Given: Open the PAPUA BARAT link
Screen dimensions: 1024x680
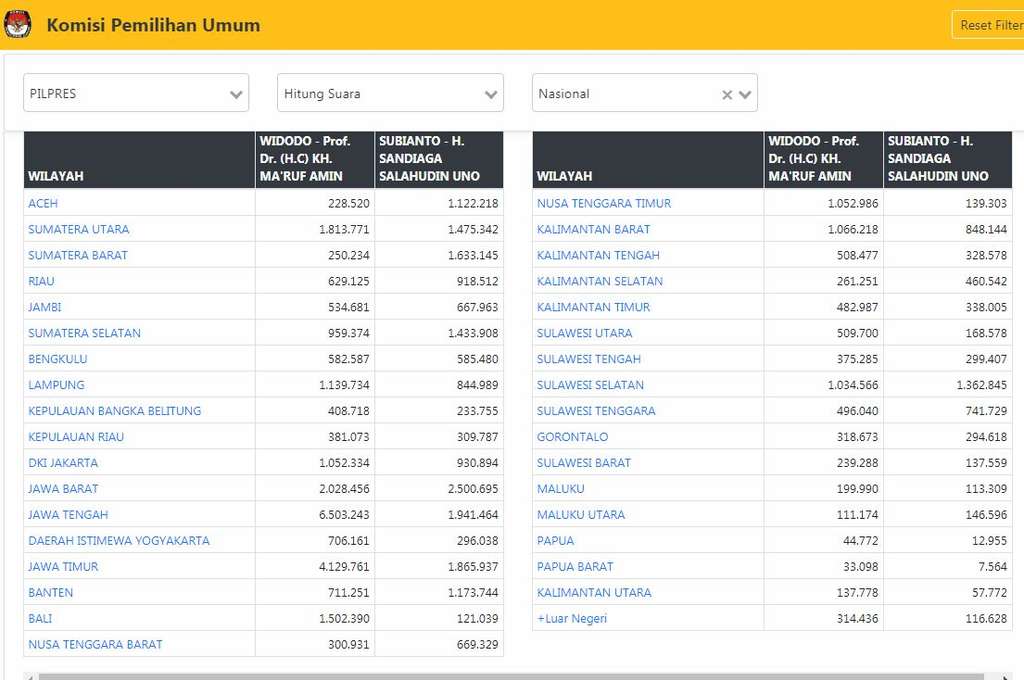Looking at the screenshot, I should click(x=575, y=567).
